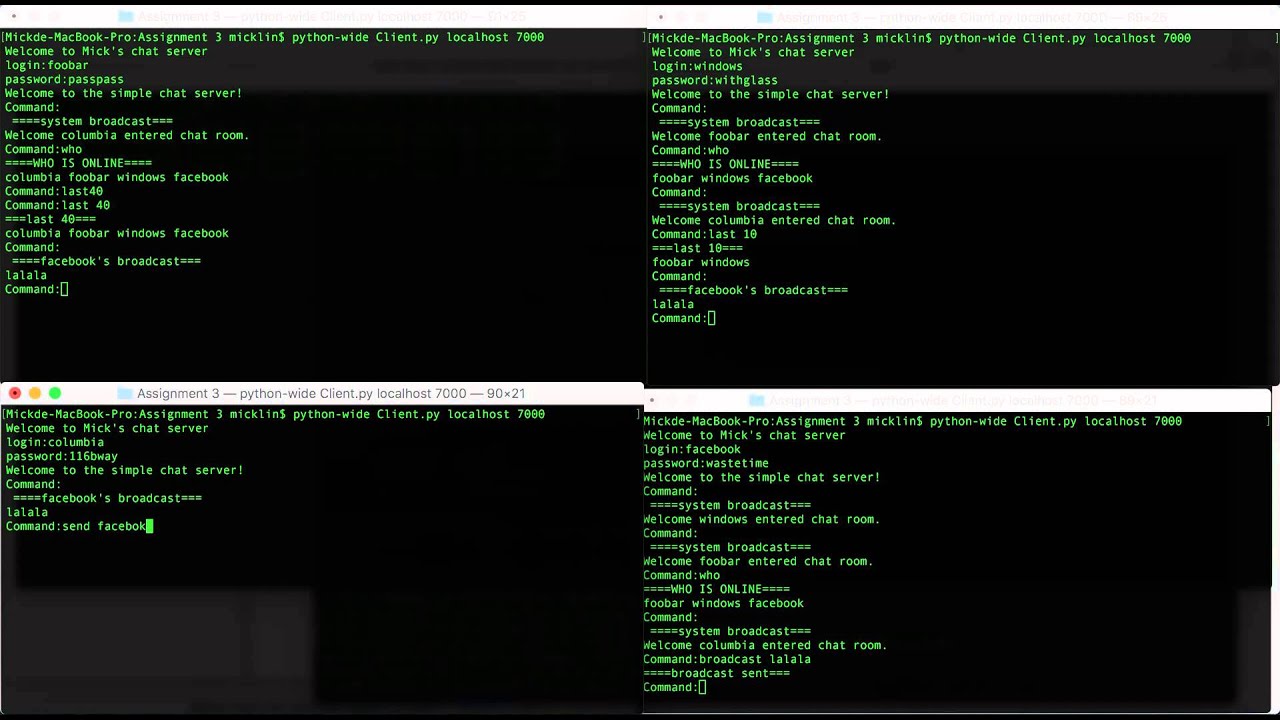Viewport: 1280px width, 720px height.
Task: Click 'WHO IS ONLINE' header in facebook terminal
Action: 716,589
